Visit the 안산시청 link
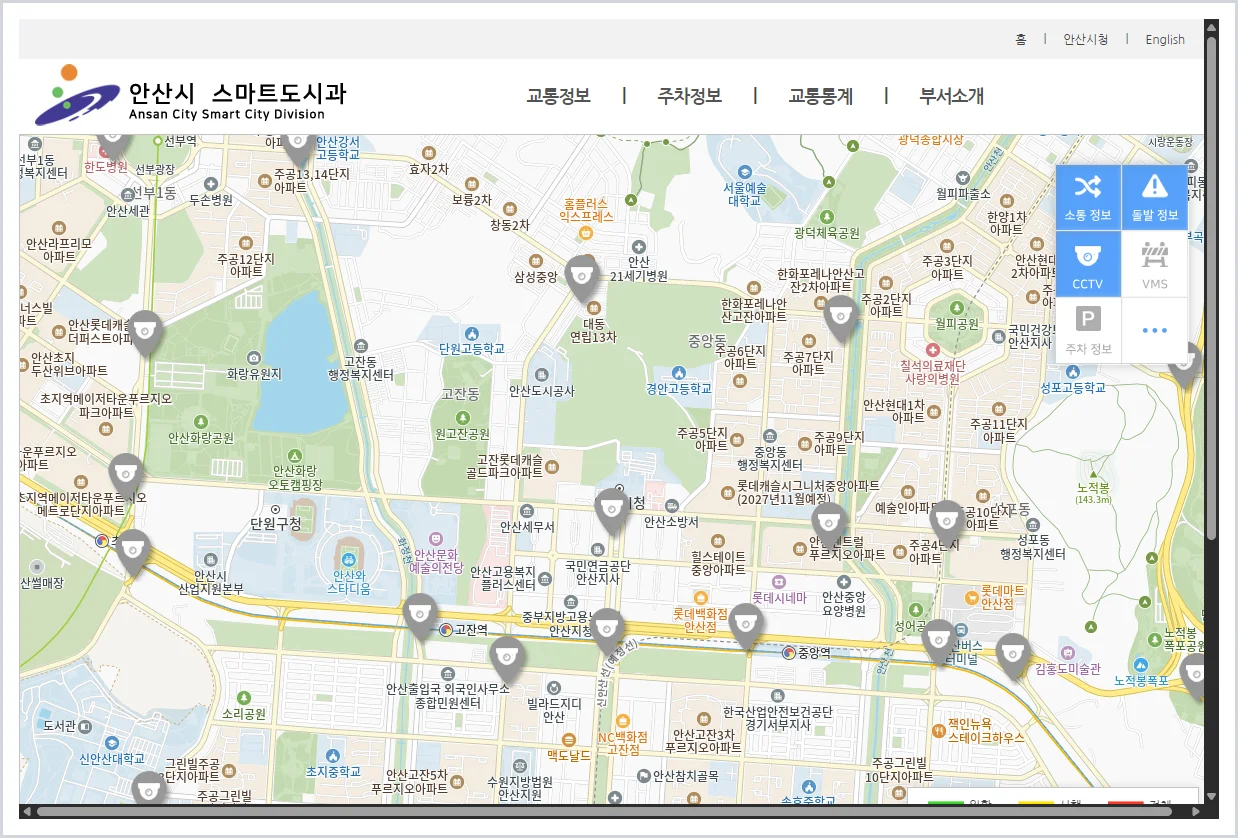 [1085, 39]
